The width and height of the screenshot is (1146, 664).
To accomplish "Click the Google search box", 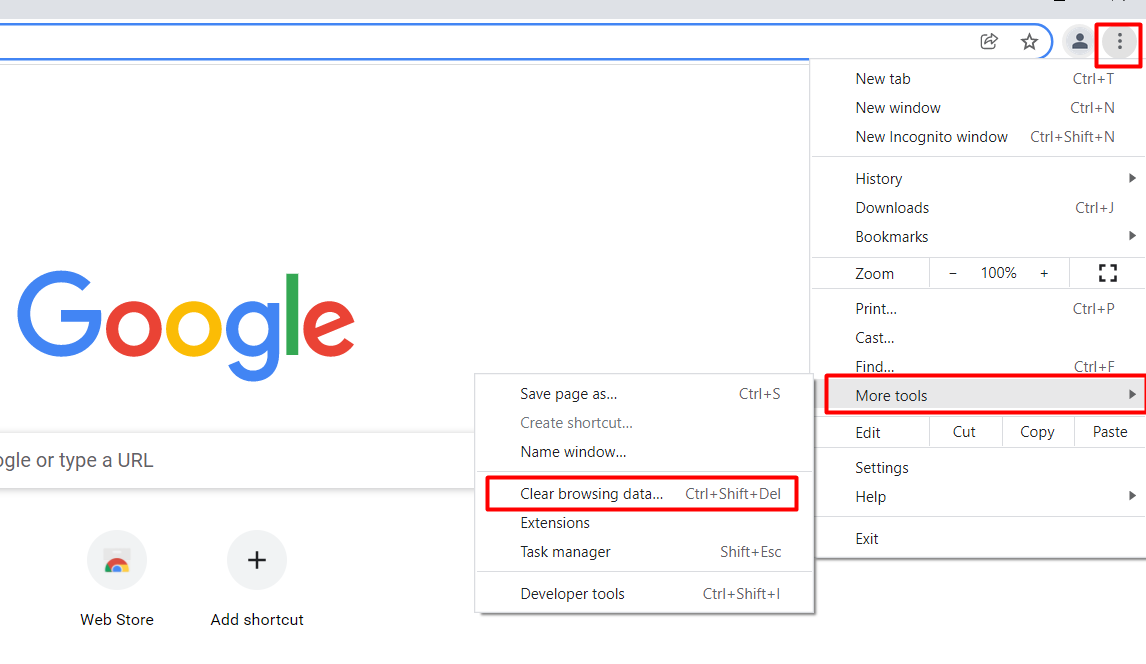I will pos(238,460).
